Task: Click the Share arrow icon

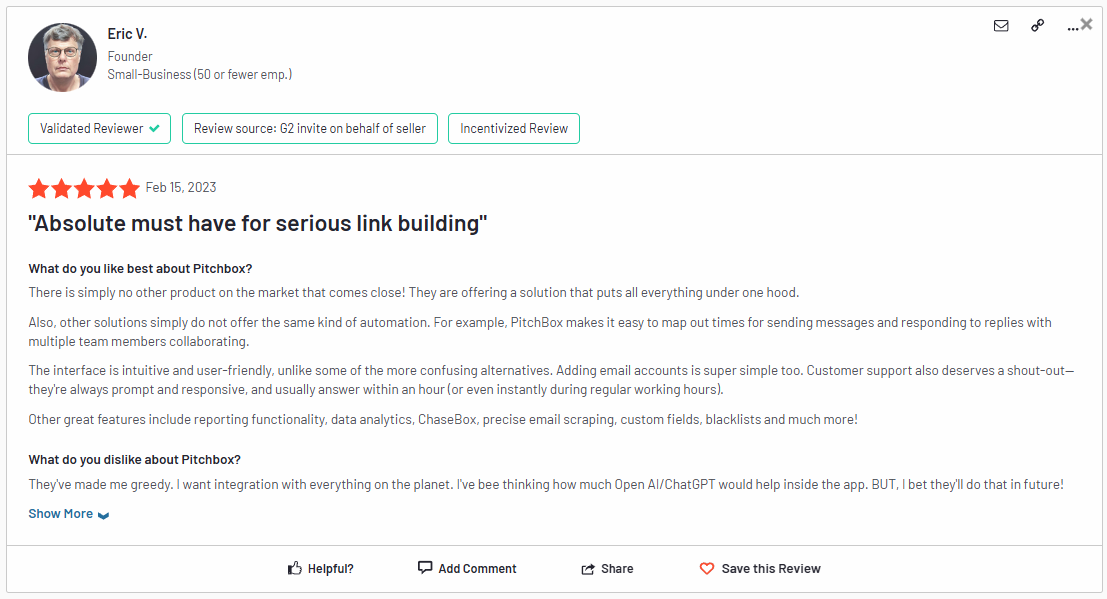Action: coord(589,567)
